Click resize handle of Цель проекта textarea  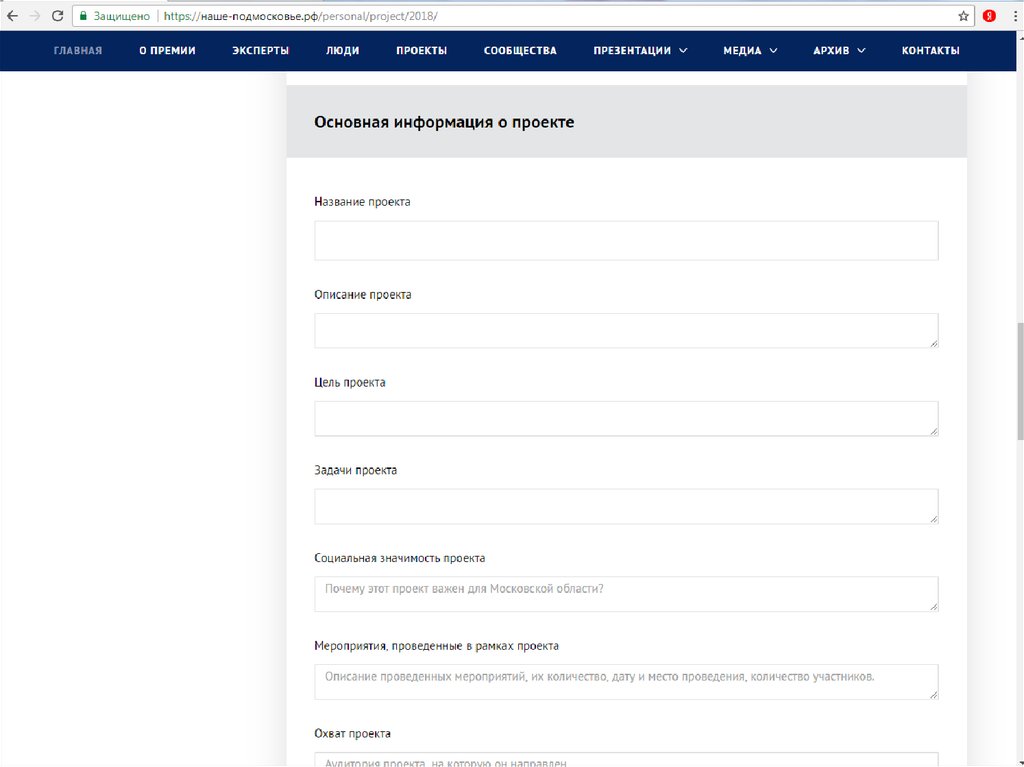tap(934, 431)
